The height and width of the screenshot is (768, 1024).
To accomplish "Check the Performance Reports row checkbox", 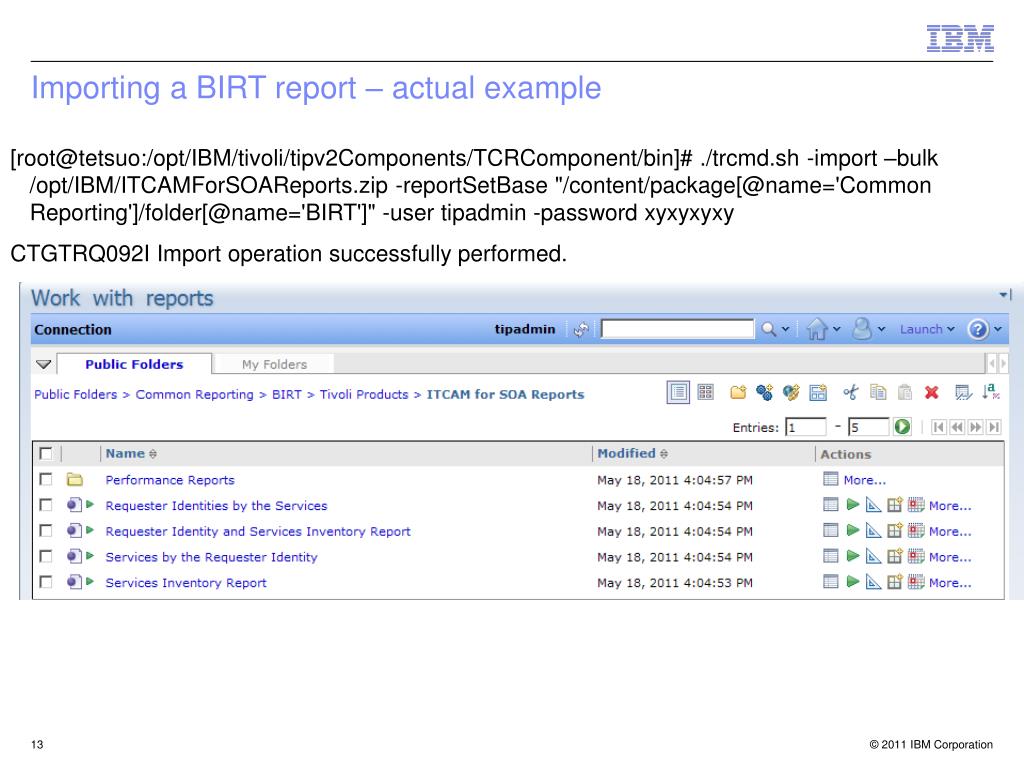I will tap(46, 479).
